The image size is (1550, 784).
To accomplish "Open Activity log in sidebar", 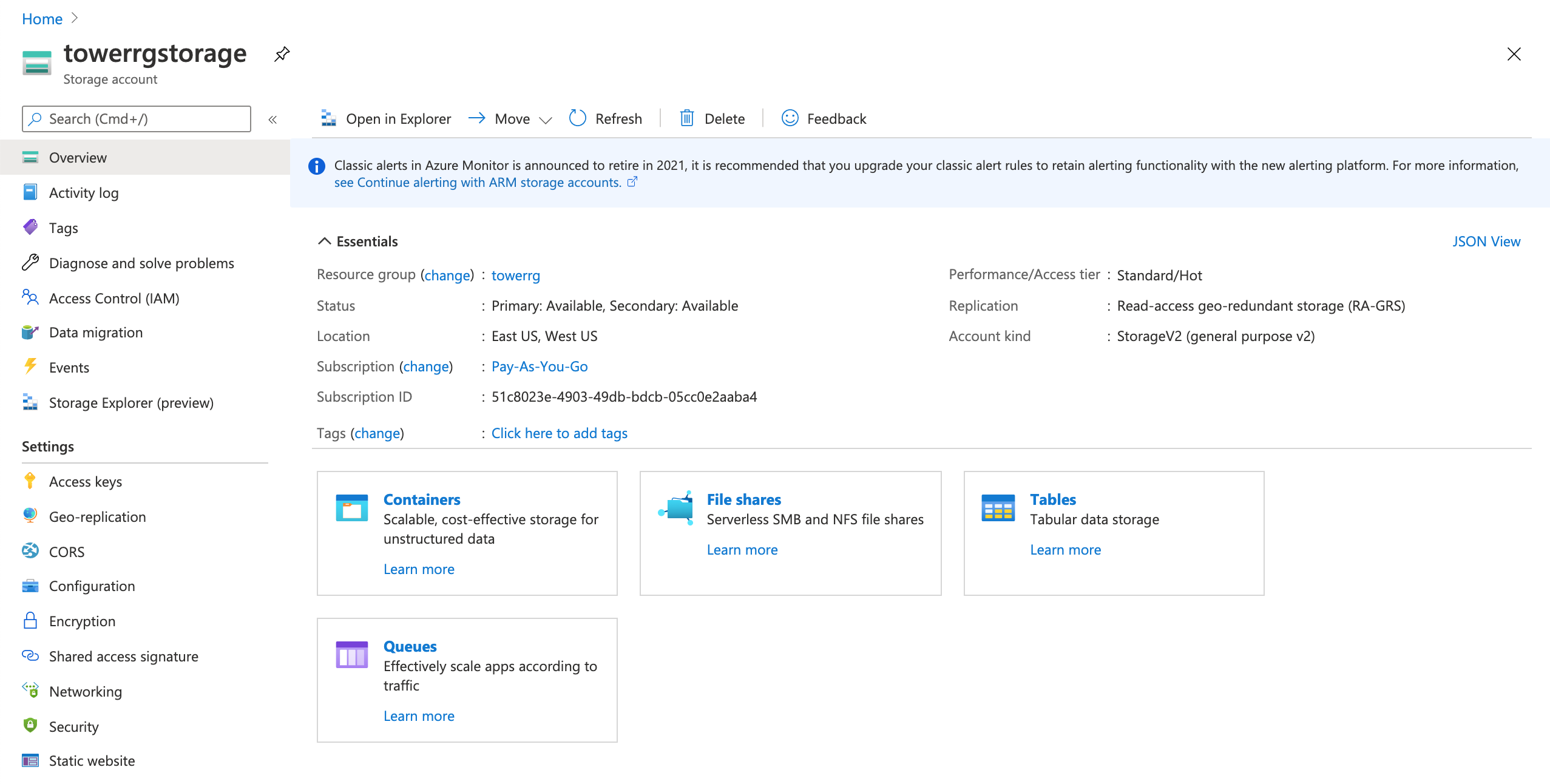I will [84, 193].
